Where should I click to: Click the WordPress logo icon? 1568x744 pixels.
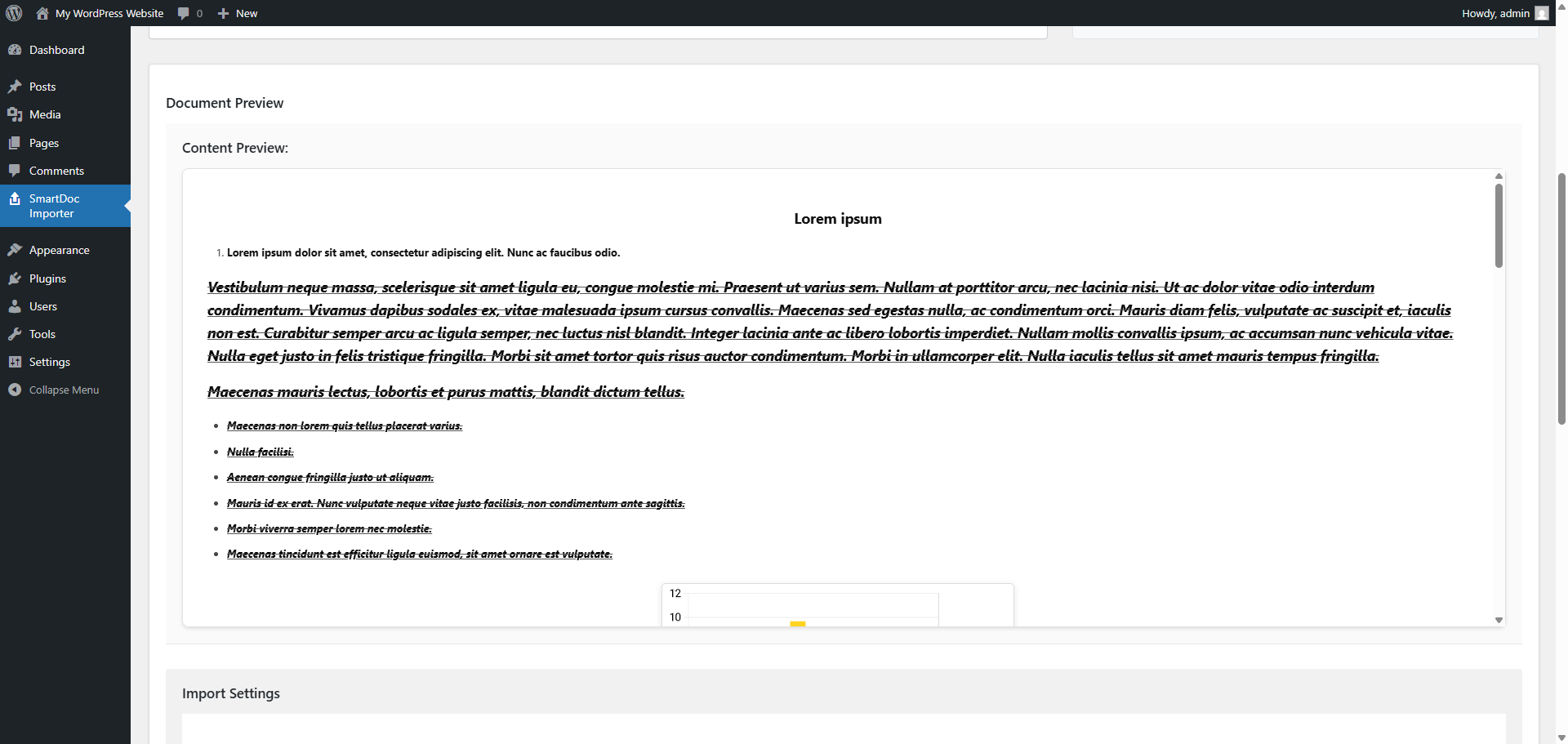point(14,13)
